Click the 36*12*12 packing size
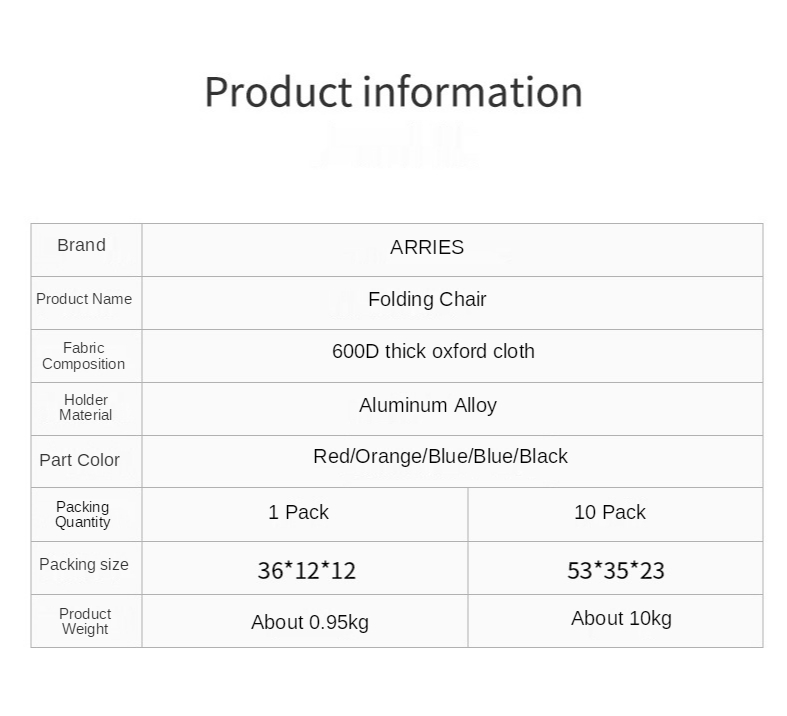 pyautogui.click(x=306, y=571)
